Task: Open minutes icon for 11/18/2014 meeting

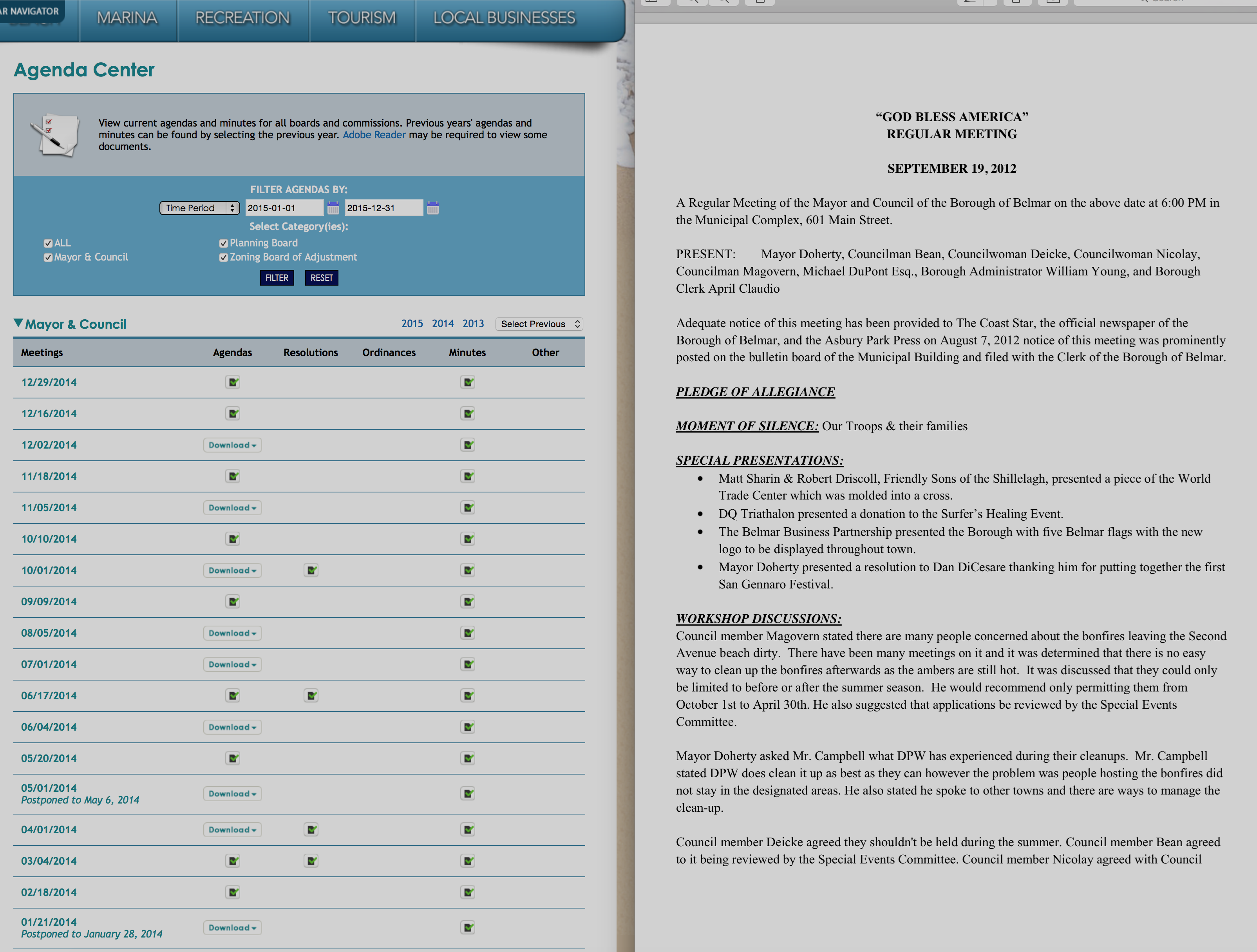Action: 468,476
